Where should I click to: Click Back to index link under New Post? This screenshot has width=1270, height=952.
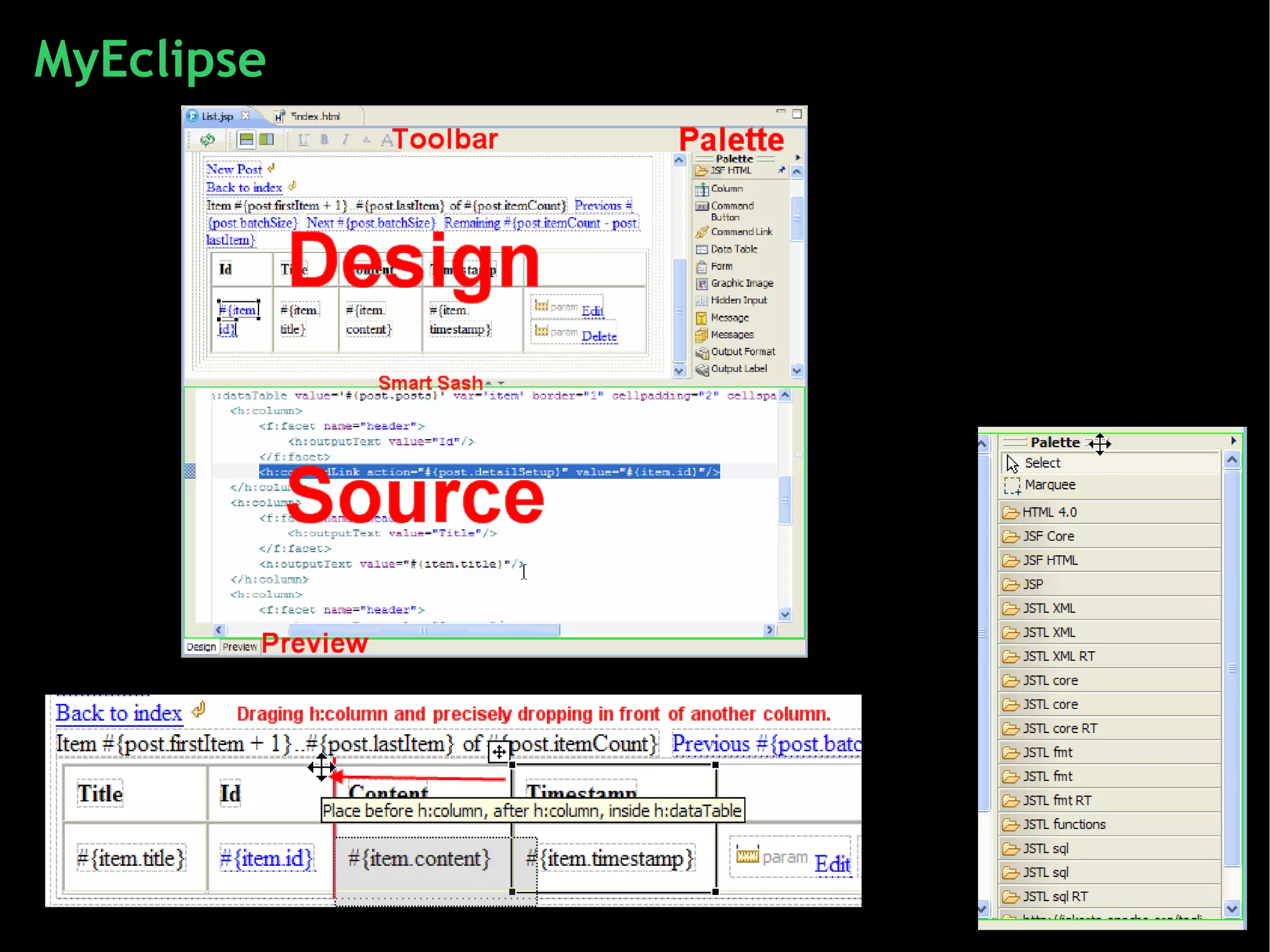coord(244,187)
